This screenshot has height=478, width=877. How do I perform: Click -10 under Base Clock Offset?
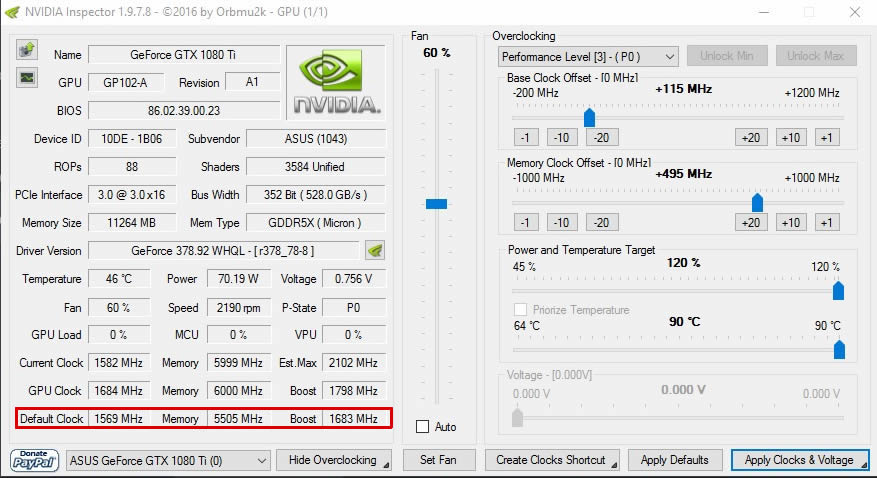tap(562, 137)
